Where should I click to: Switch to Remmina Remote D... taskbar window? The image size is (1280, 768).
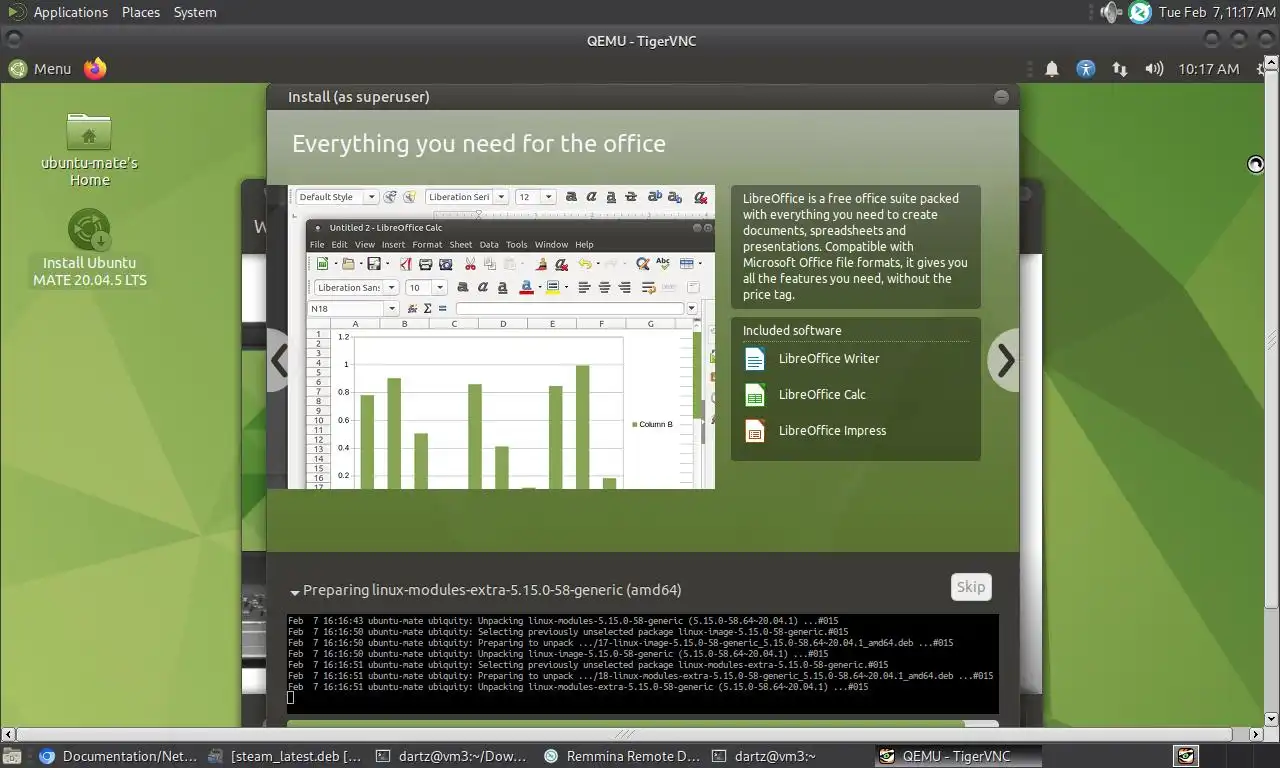pos(621,756)
